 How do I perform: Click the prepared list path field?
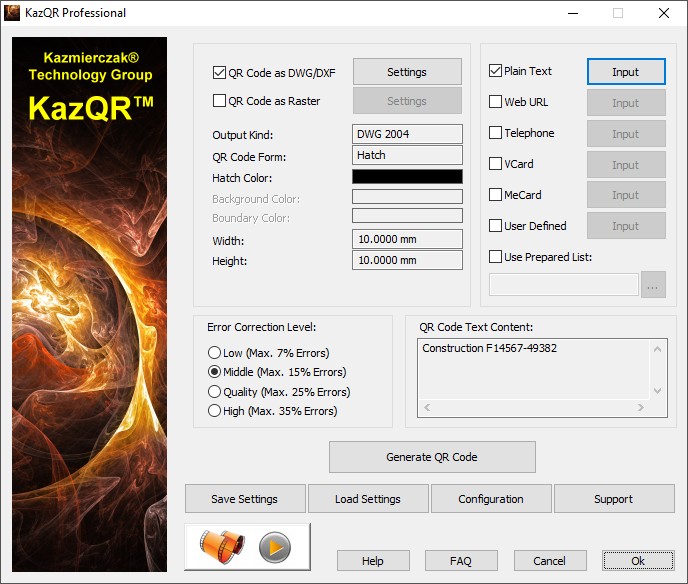[x=564, y=285]
